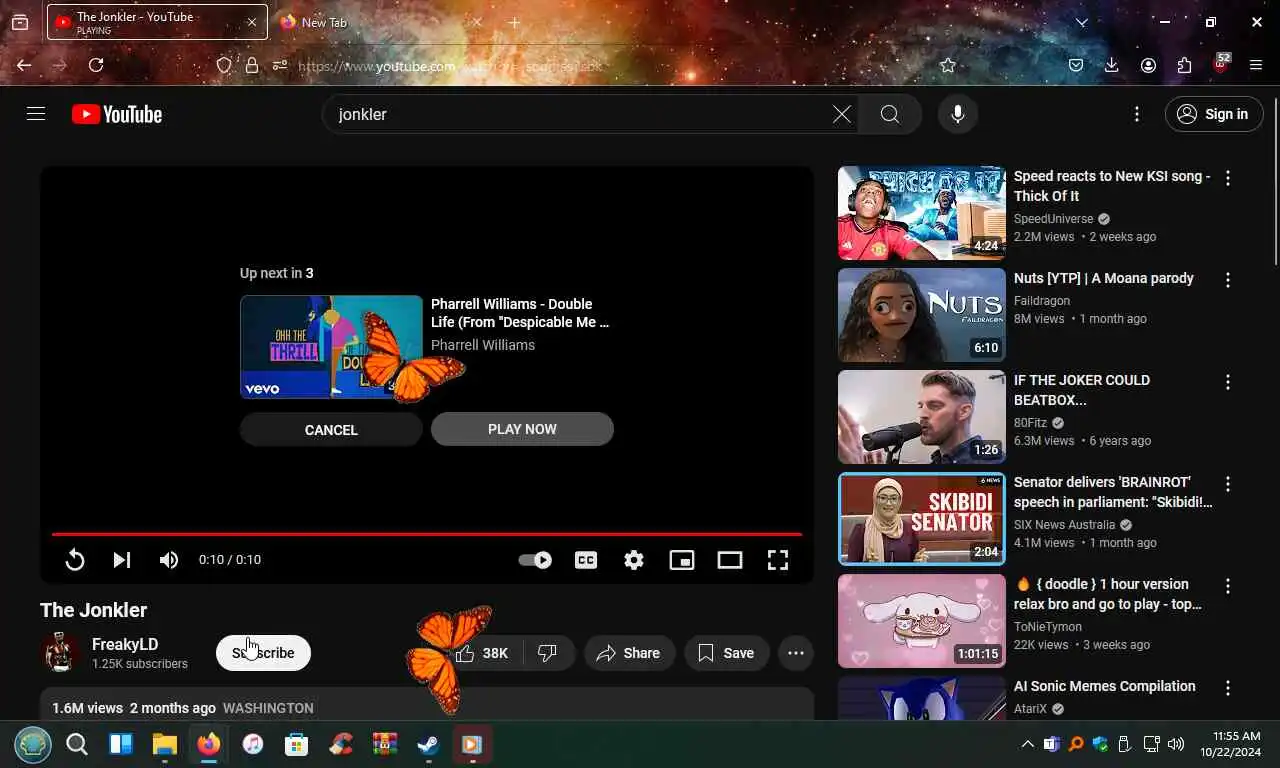Click the URL address bar

click(x=590, y=66)
